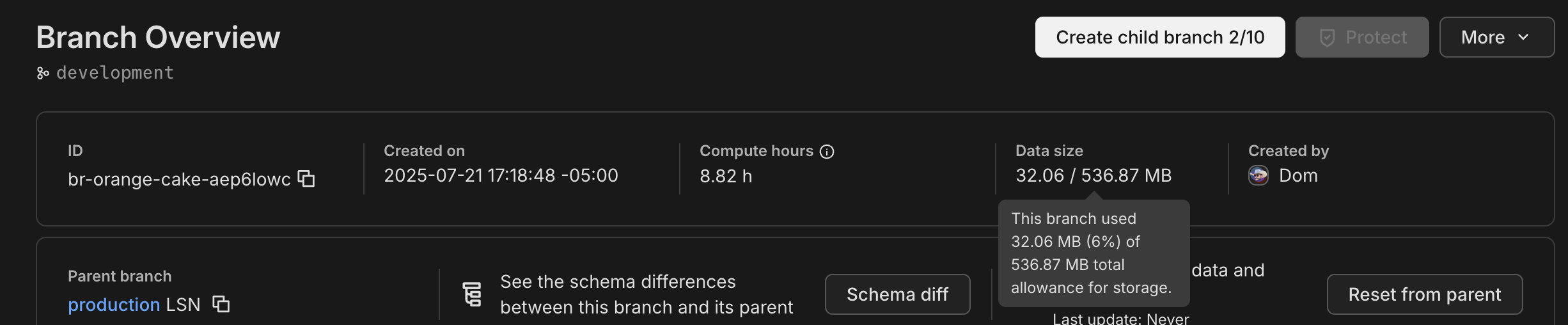Click the 8.82 h compute hours value

pyautogui.click(x=726, y=176)
